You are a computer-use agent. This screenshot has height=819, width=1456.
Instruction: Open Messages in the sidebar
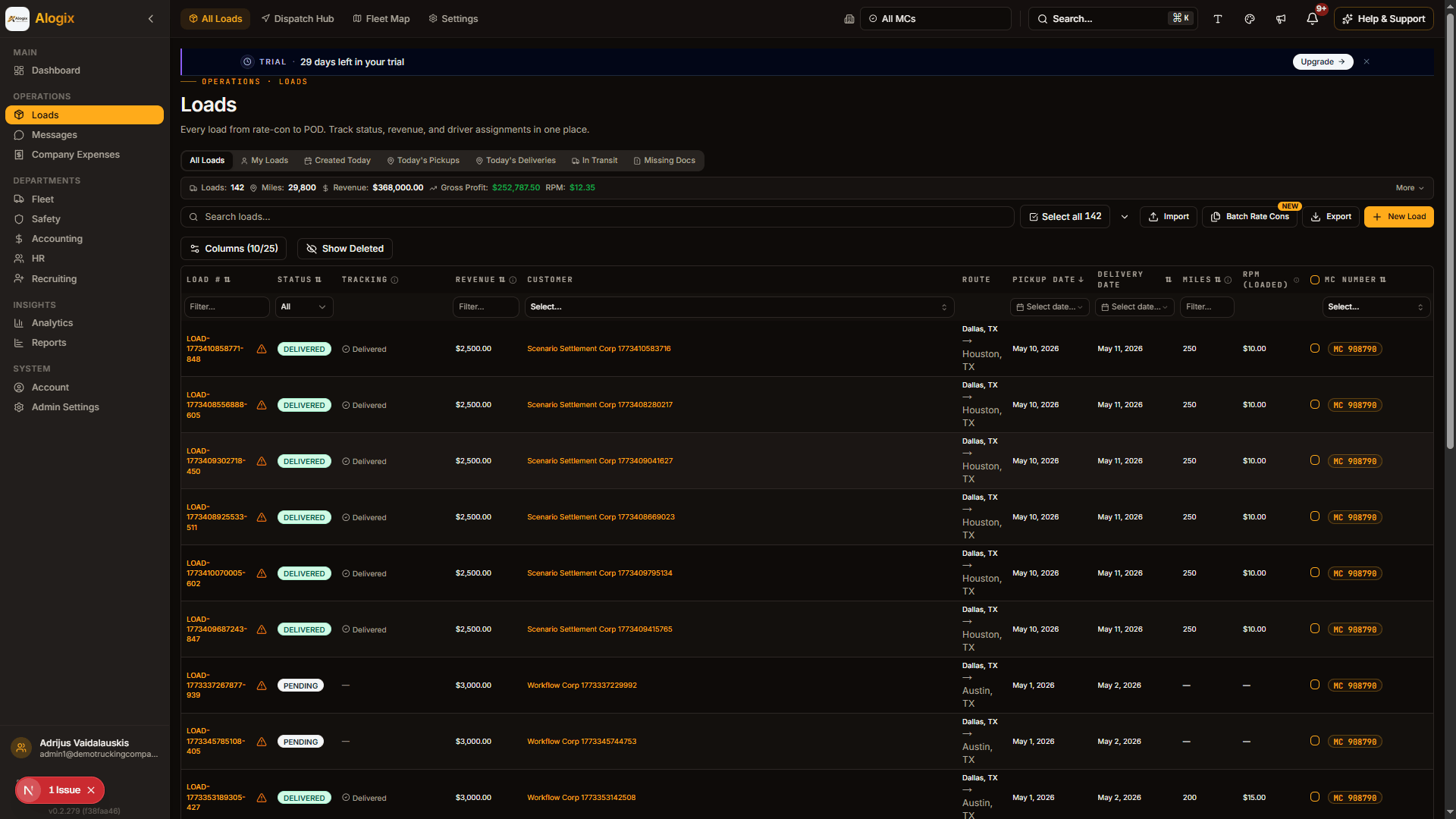[x=84, y=135]
